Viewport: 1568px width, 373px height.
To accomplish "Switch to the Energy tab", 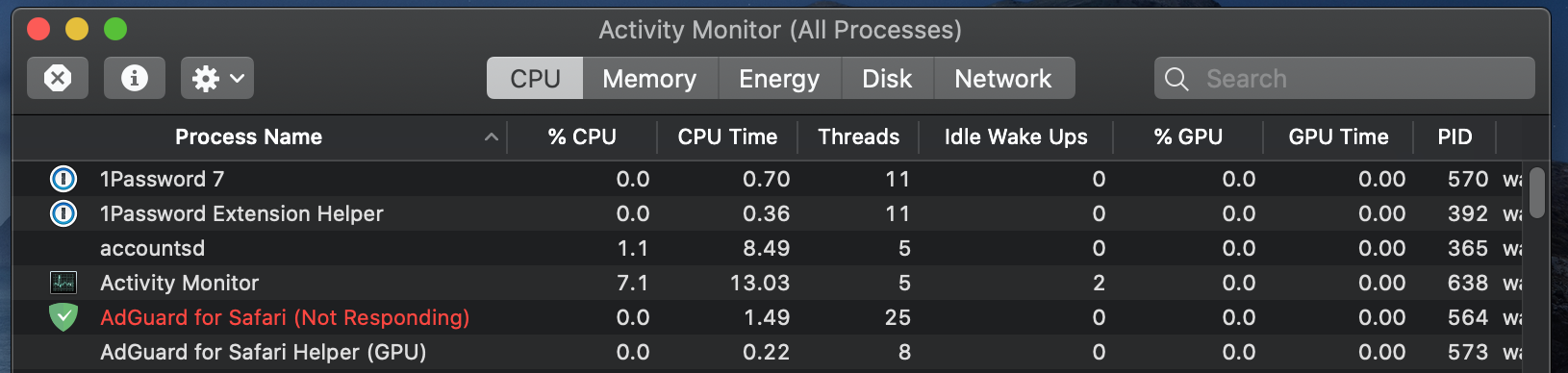I will point(779,78).
